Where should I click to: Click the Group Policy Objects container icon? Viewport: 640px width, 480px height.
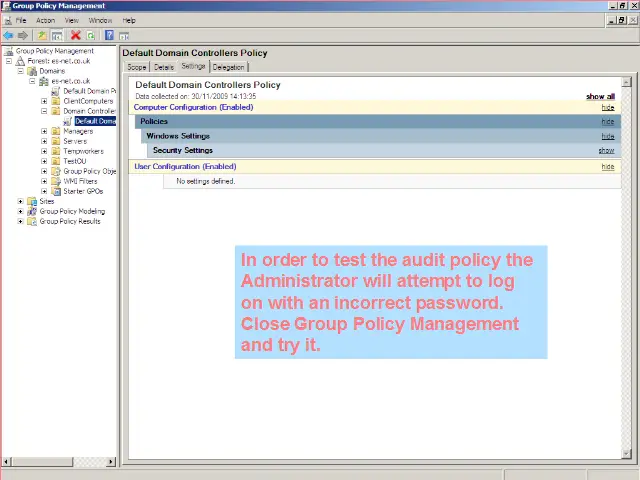click(x=56, y=171)
